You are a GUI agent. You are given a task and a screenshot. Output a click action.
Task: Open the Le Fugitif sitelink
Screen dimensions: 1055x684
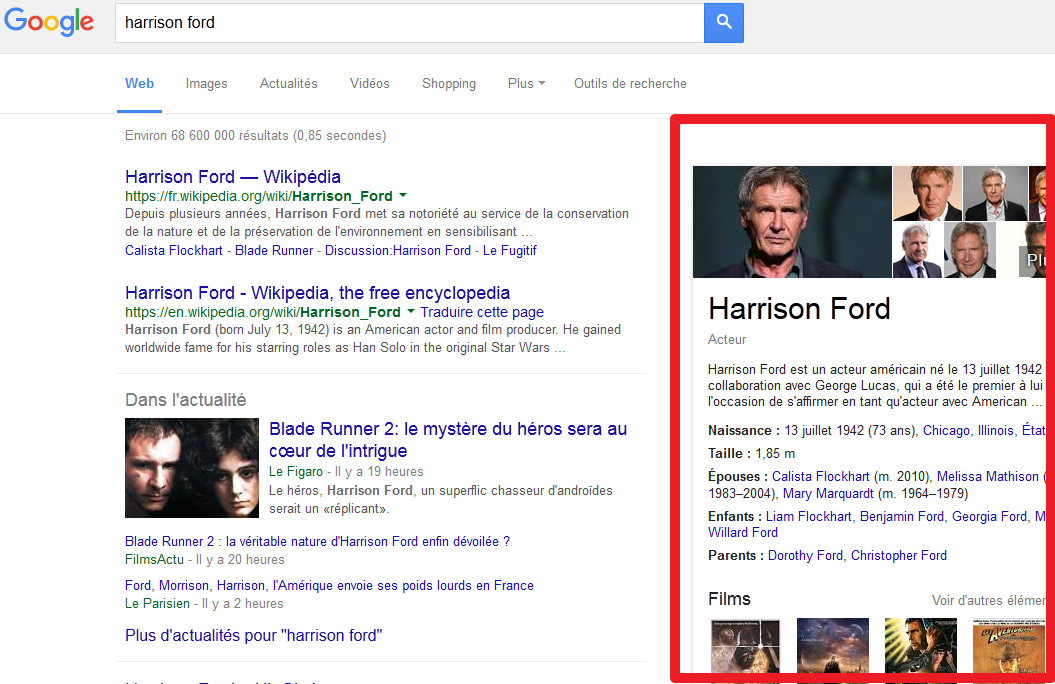510,250
